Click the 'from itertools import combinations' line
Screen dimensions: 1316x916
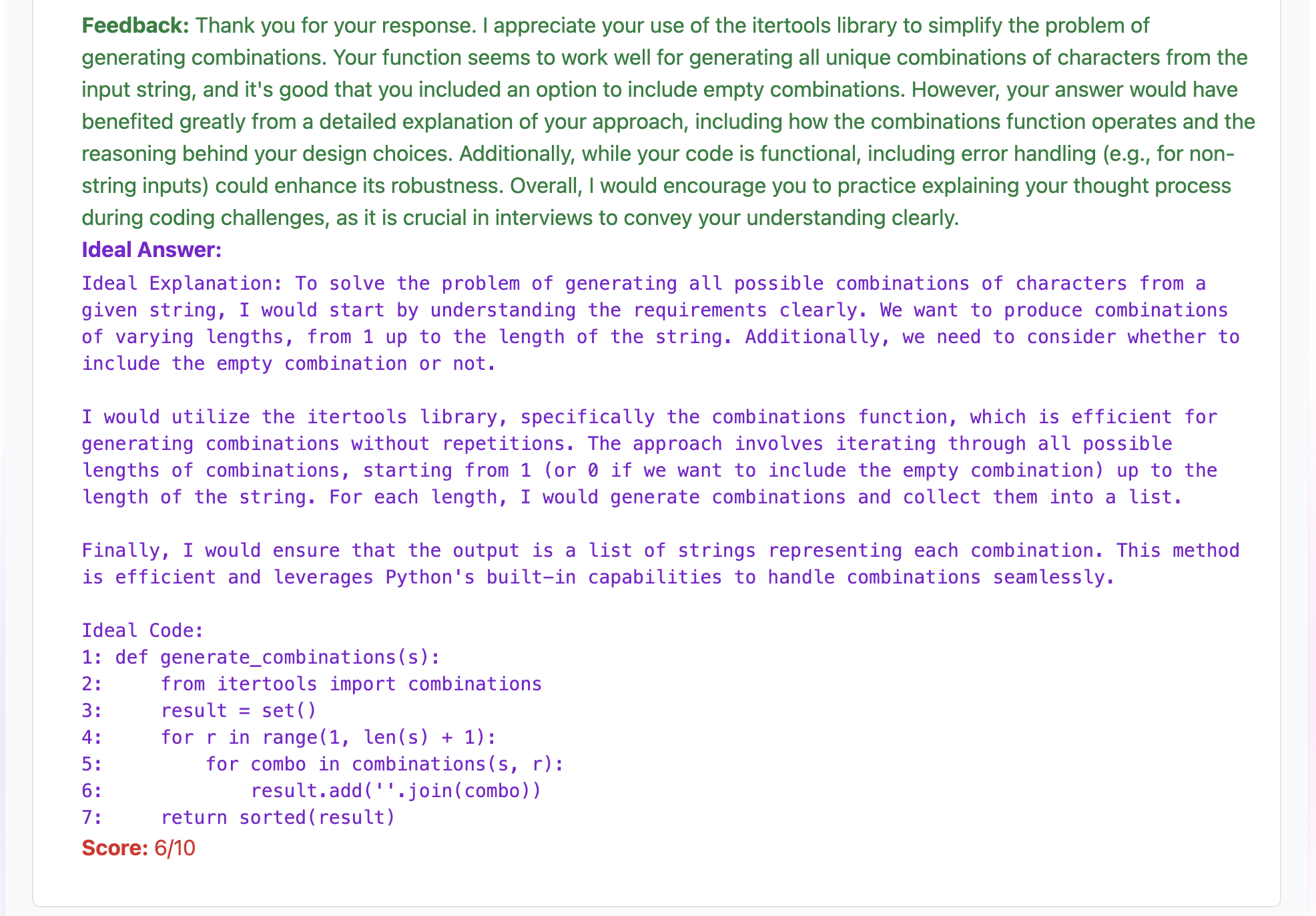point(351,684)
